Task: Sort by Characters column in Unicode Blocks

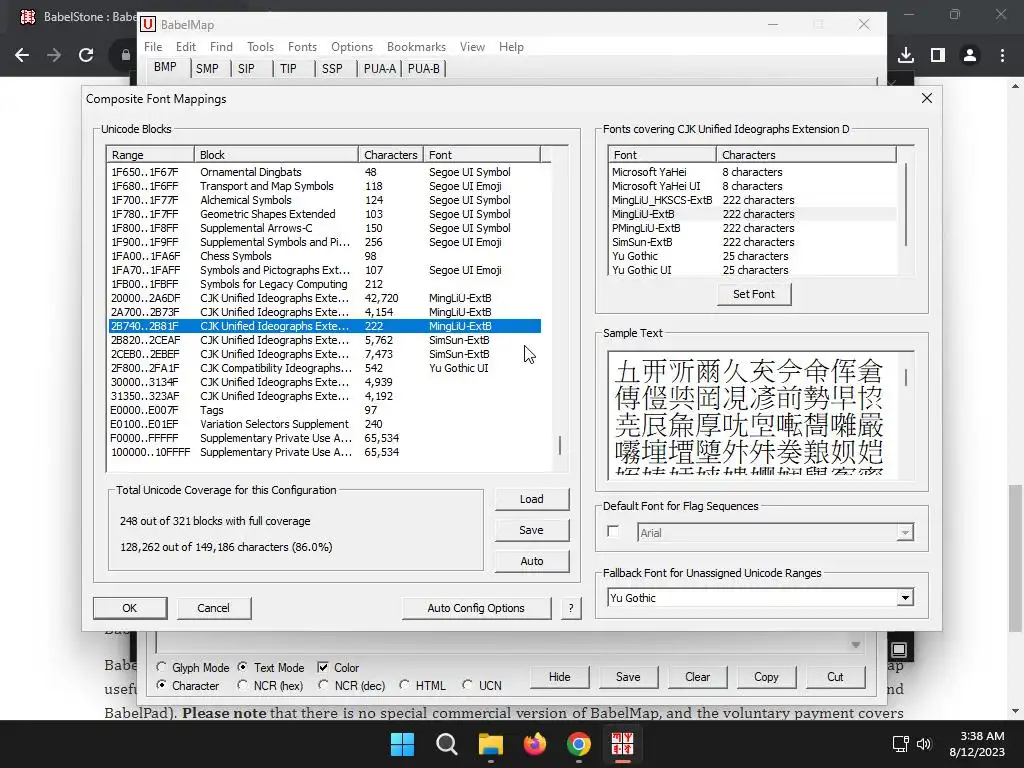Action: (x=391, y=155)
